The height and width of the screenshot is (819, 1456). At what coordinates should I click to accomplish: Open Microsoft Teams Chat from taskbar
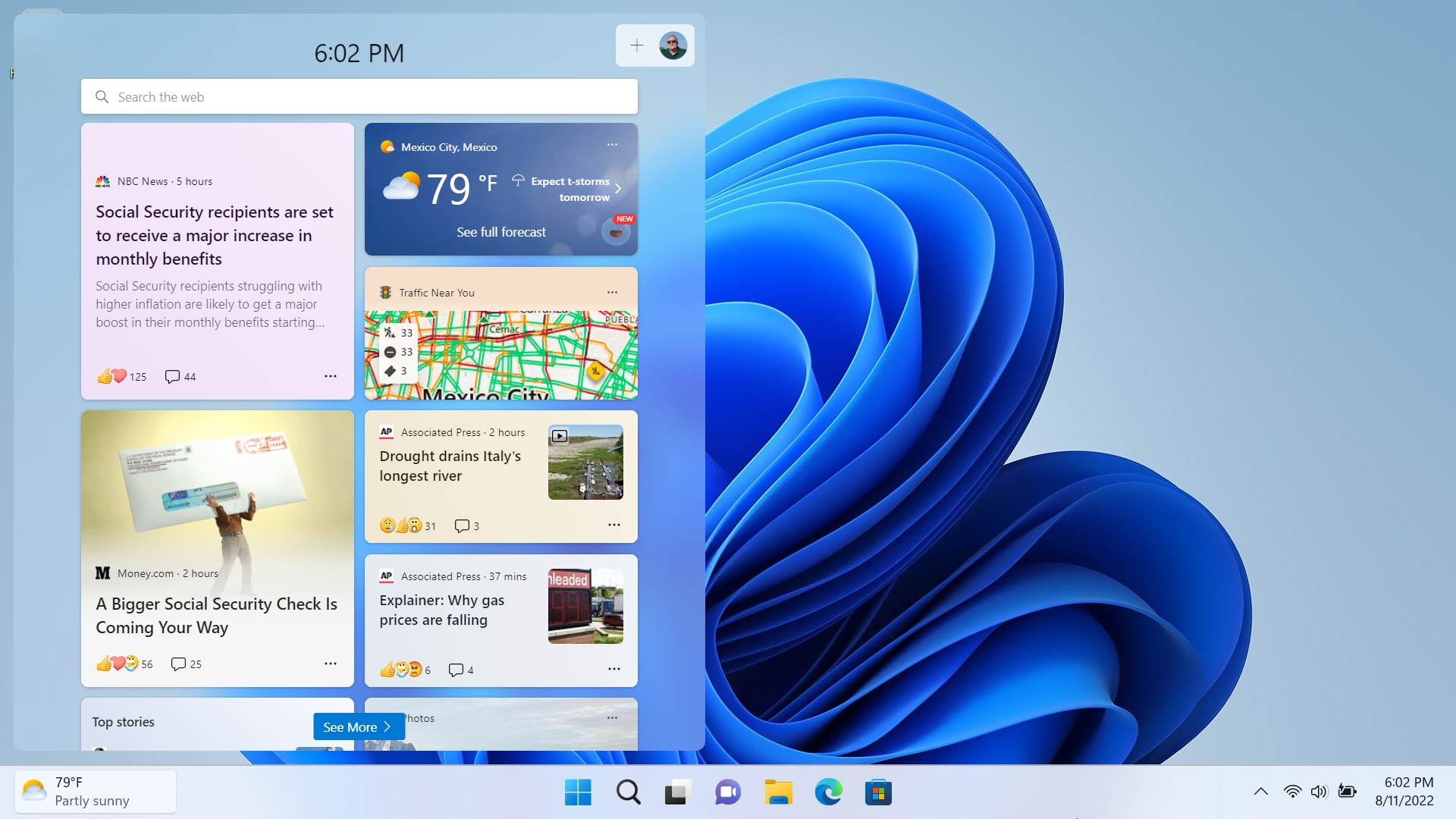click(x=727, y=792)
